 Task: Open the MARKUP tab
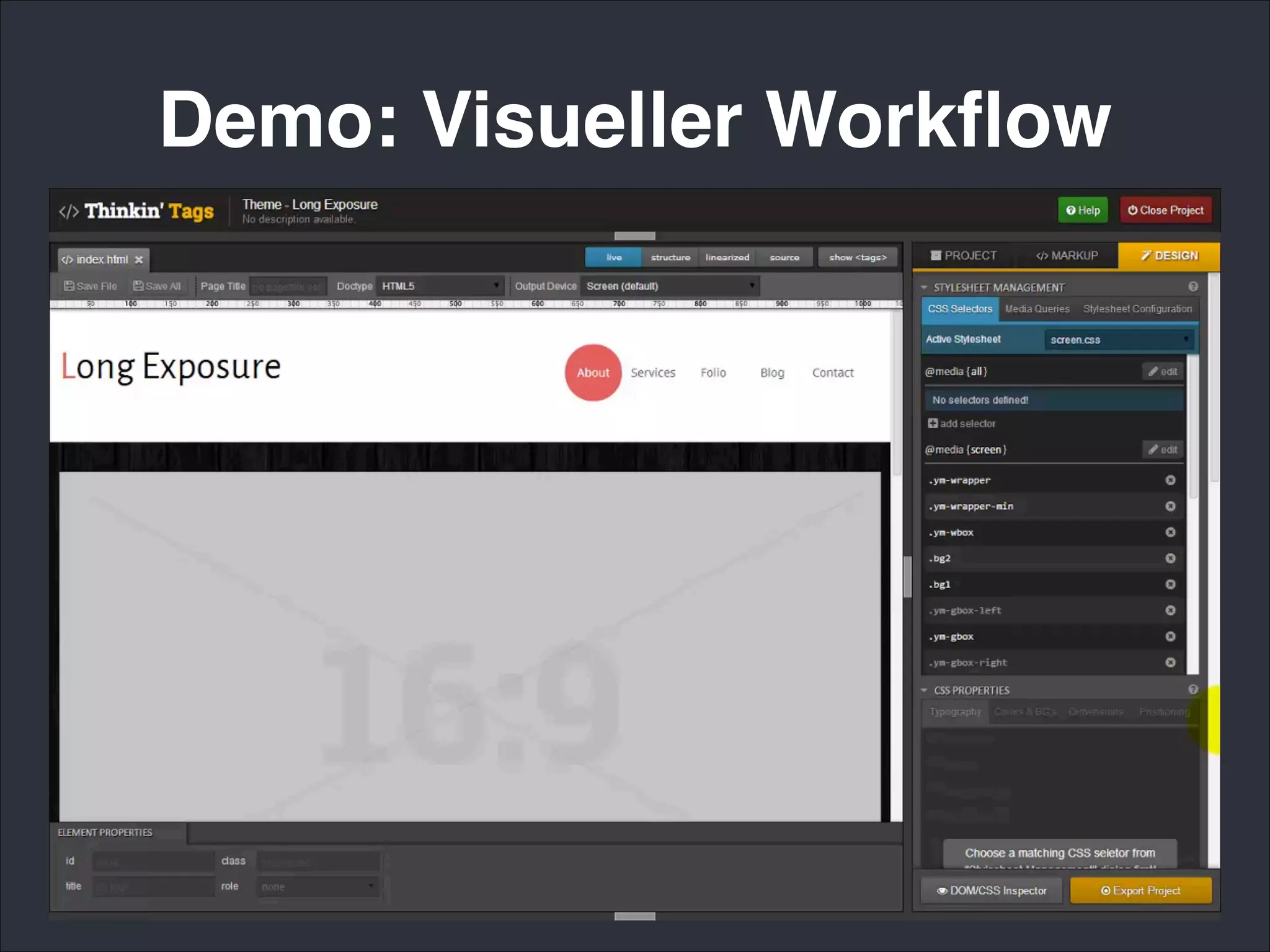point(1067,255)
